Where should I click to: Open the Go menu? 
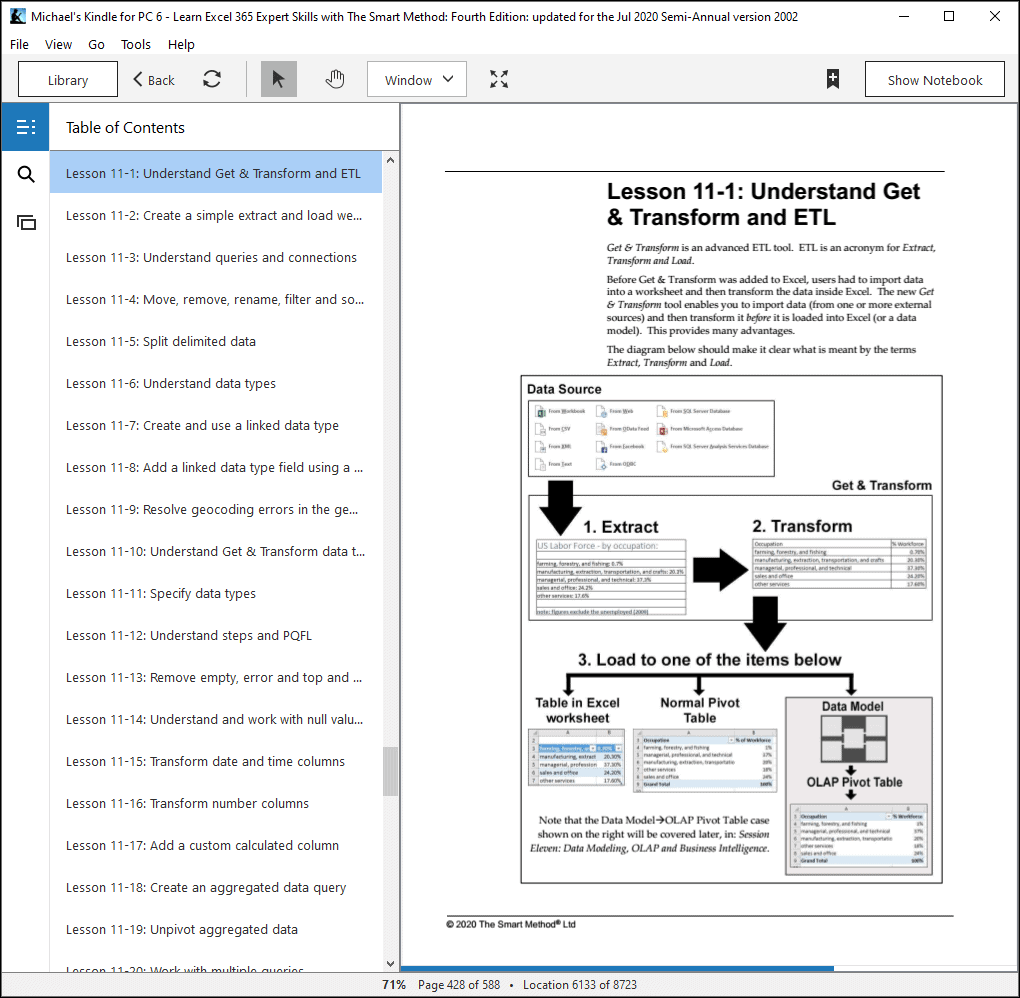coord(96,44)
